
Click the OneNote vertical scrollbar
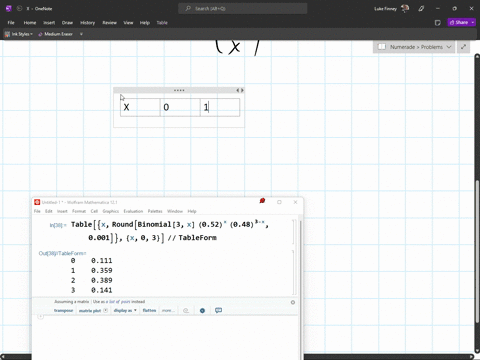pyautogui.click(x=477, y=252)
